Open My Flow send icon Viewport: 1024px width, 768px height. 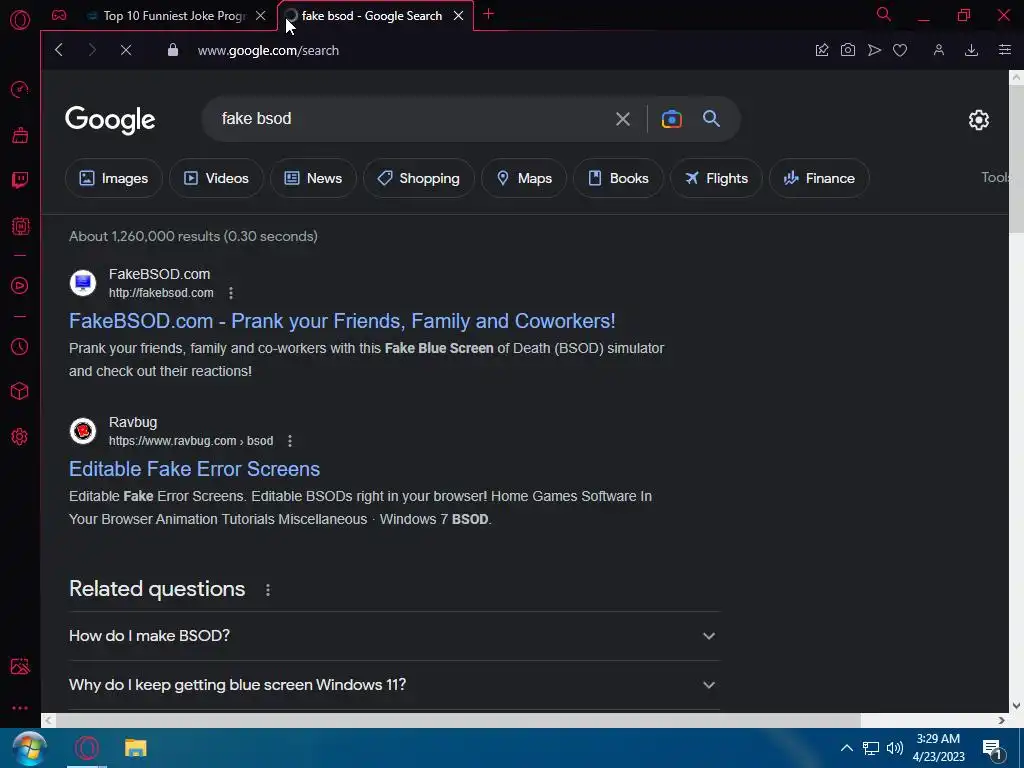point(874,50)
